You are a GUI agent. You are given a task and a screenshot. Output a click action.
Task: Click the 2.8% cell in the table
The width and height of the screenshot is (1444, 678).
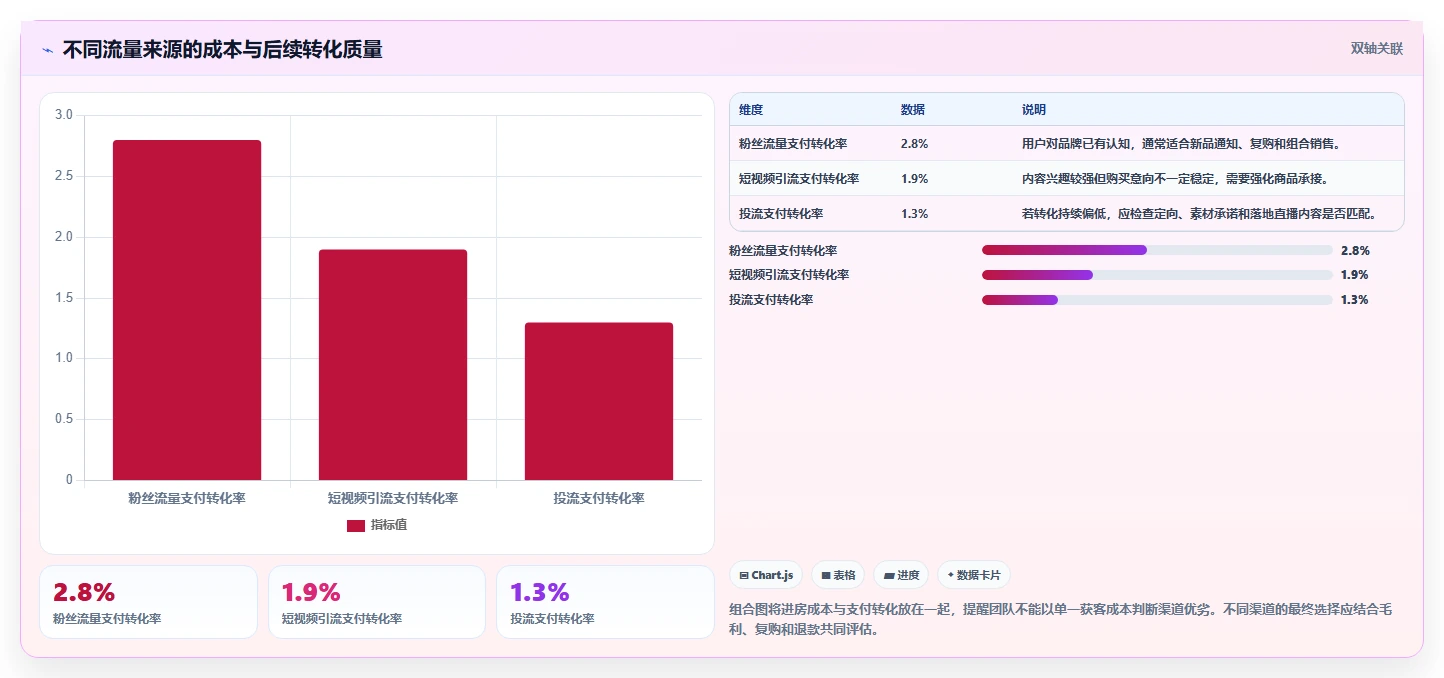pos(914,144)
